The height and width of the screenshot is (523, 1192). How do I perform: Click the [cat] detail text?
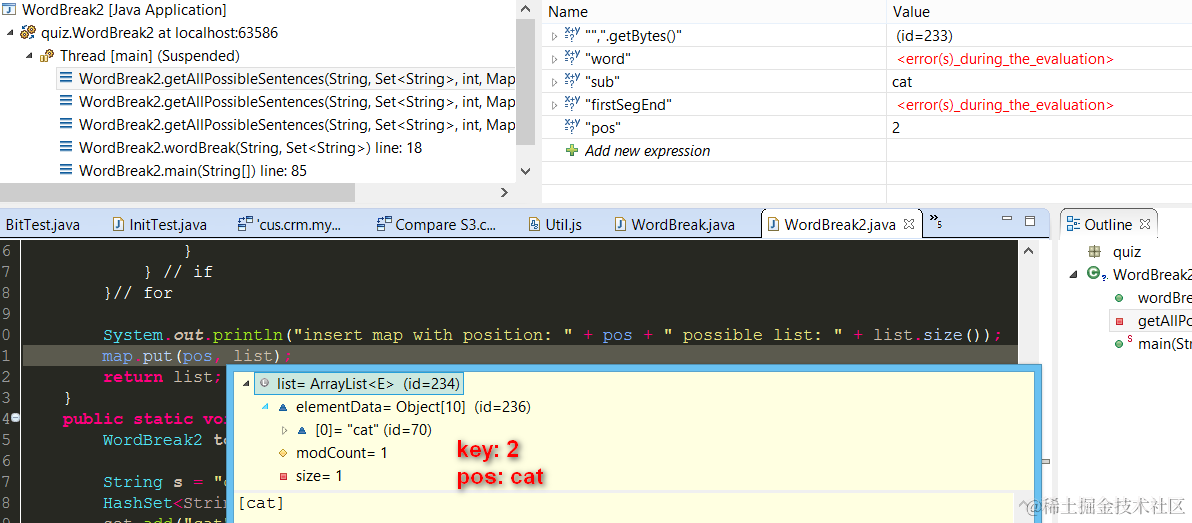click(x=261, y=503)
